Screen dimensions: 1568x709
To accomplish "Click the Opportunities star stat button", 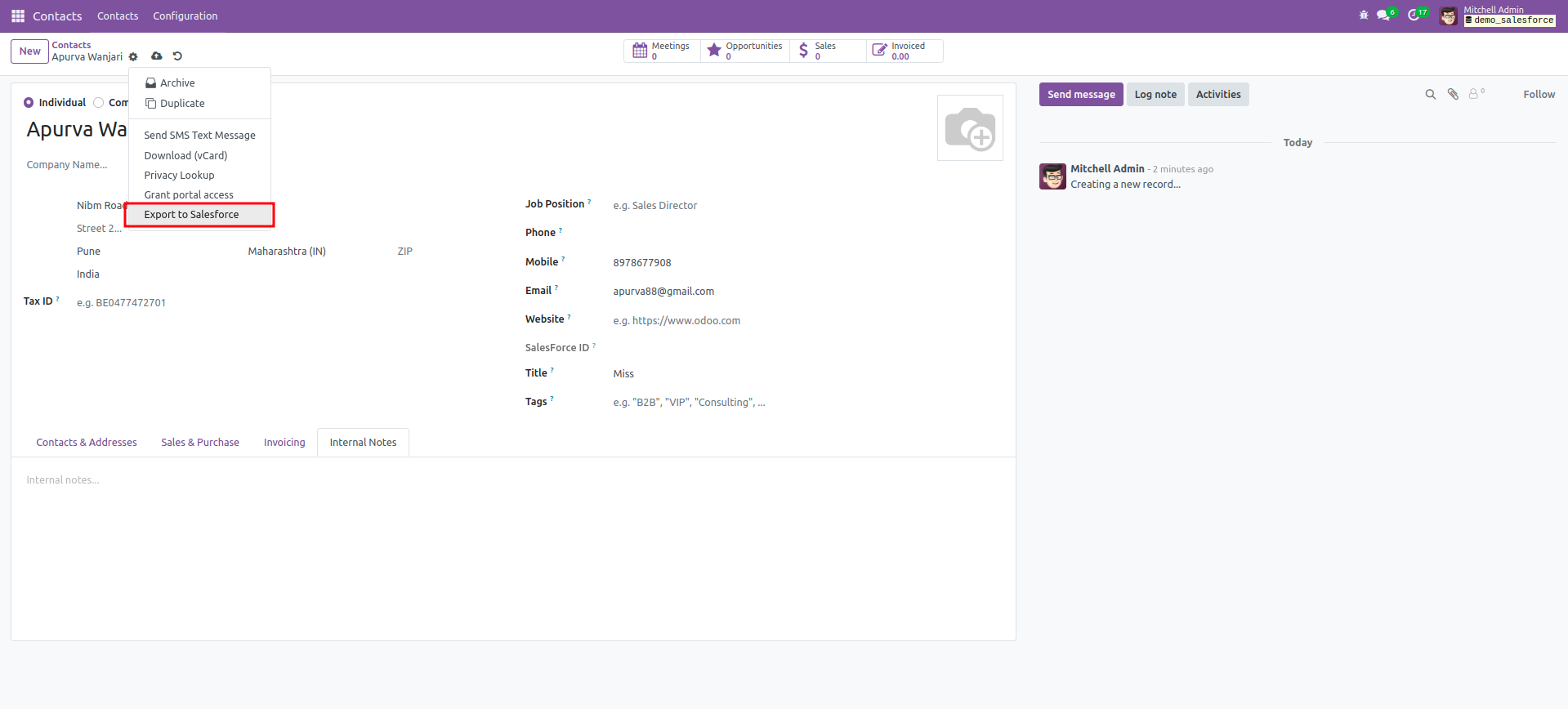I will (x=745, y=51).
